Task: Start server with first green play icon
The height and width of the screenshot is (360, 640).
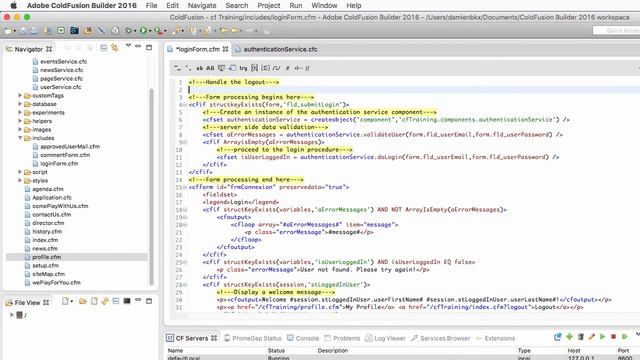Action: (x=602, y=337)
